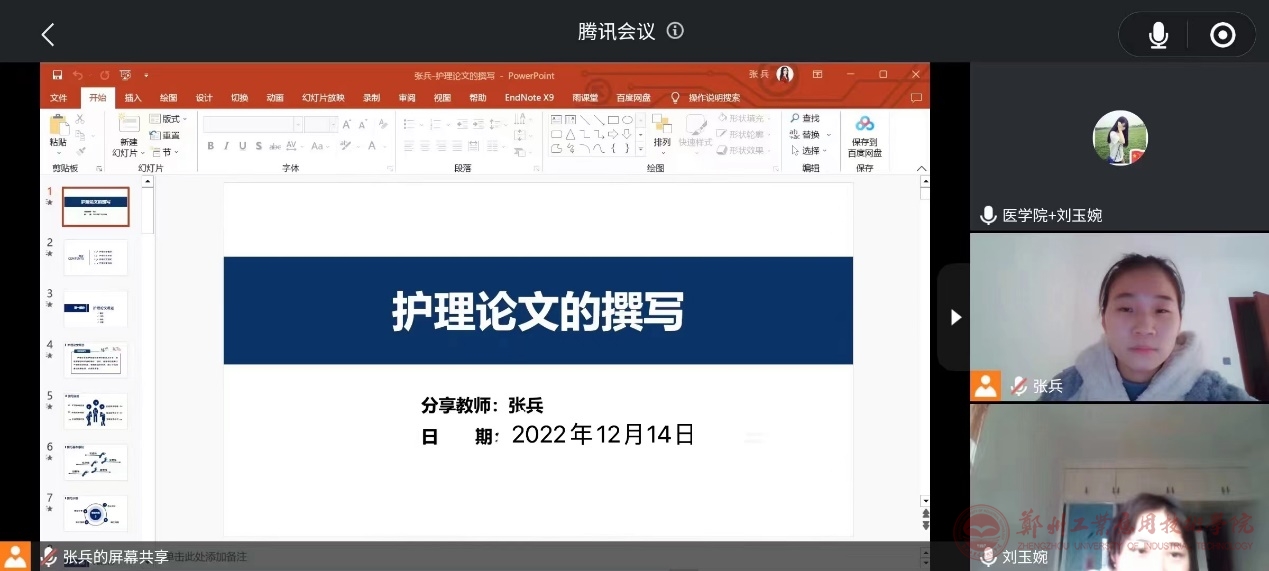Open the 幻灯片放映 ribbon tab
Viewport: 1269px width, 571px height.
click(323, 98)
